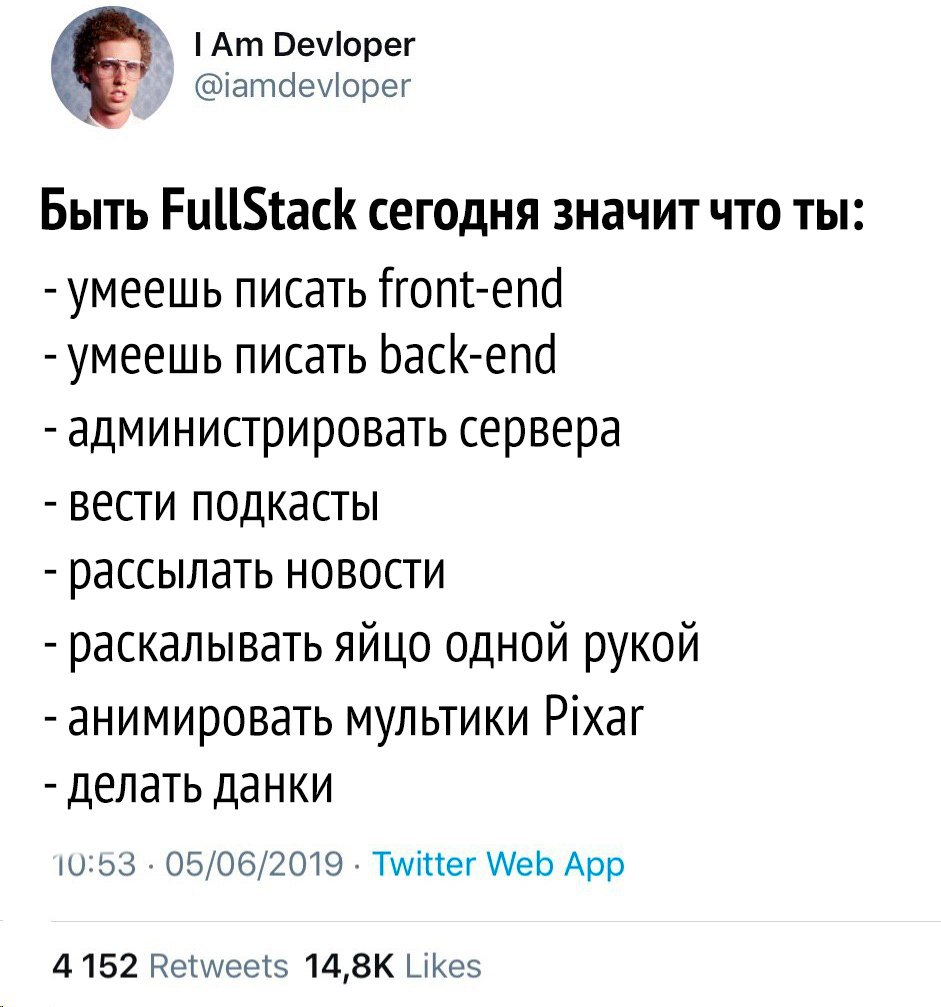Click the 10:53 tweet timestamp
The height and width of the screenshot is (1007, 941).
pyautogui.click(x=77, y=863)
